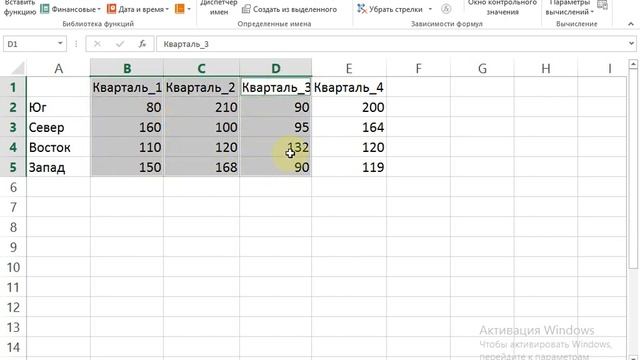The image size is (640, 360).
Task: Click the formula bar with Квартал_3
Action: (x=391, y=44)
